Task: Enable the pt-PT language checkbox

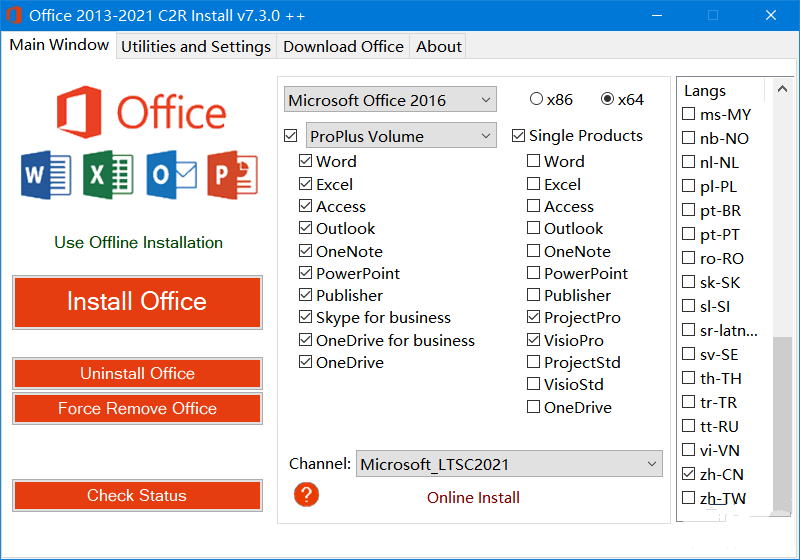Action: click(x=688, y=233)
